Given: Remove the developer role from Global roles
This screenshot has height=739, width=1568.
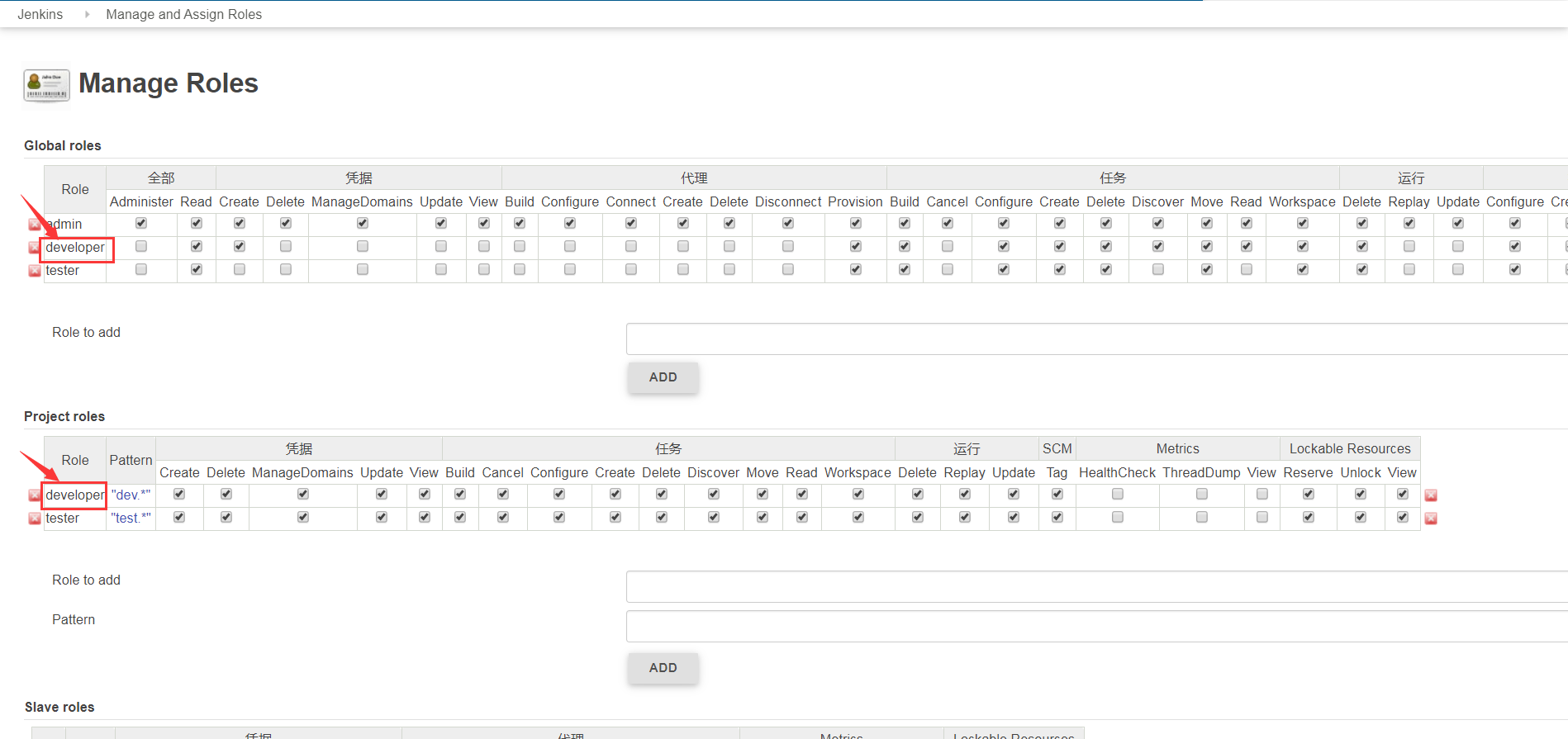Looking at the screenshot, I should tap(34, 248).
